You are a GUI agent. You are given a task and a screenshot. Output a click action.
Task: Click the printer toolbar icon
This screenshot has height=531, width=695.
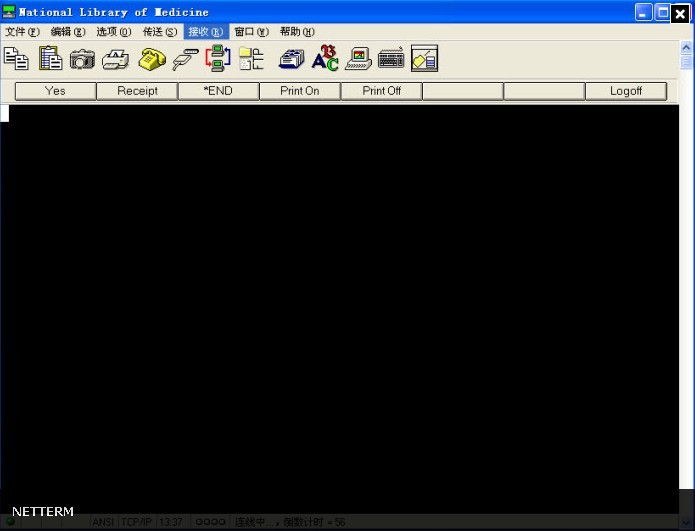115,59
